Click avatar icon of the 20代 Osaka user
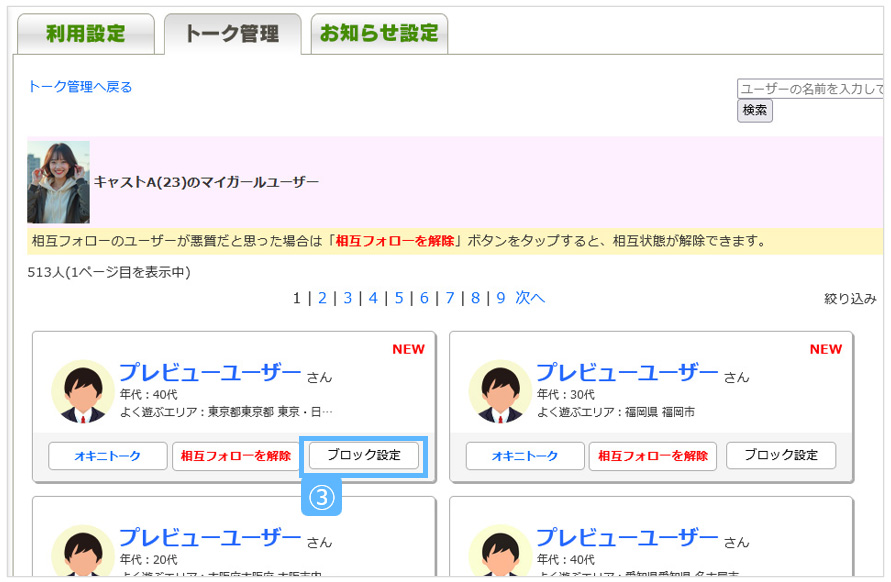891x582 pixels. coord(82,550)
